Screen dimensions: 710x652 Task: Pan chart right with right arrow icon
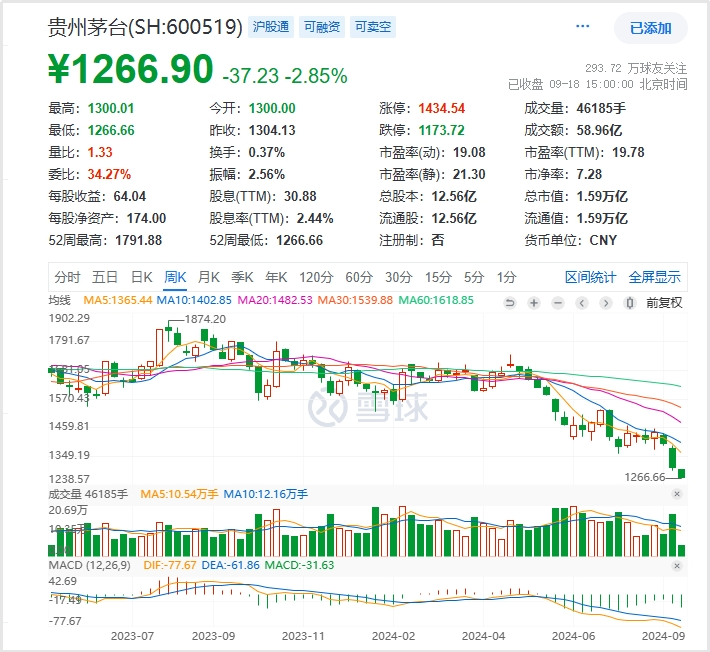click(x=606, y=303)
